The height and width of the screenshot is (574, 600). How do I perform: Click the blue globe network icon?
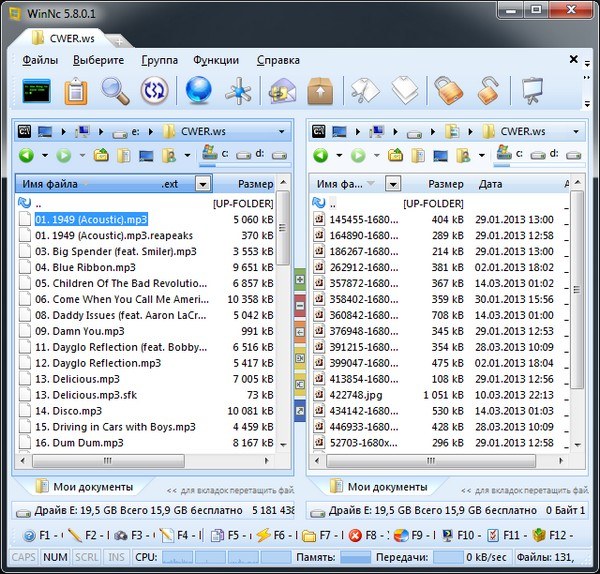[198, 92]
